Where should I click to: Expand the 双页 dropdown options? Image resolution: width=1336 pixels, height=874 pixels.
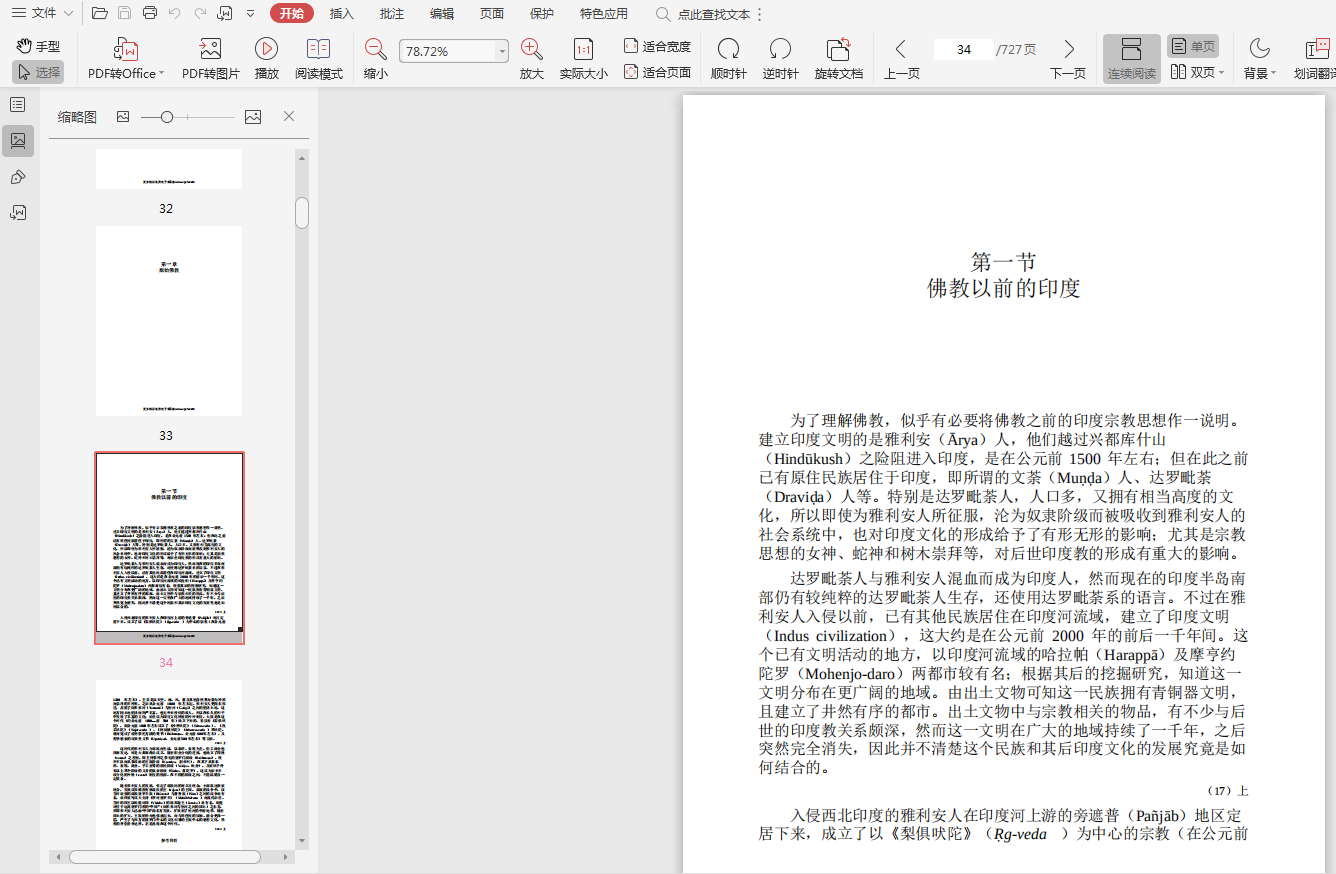coord(1221,73)
